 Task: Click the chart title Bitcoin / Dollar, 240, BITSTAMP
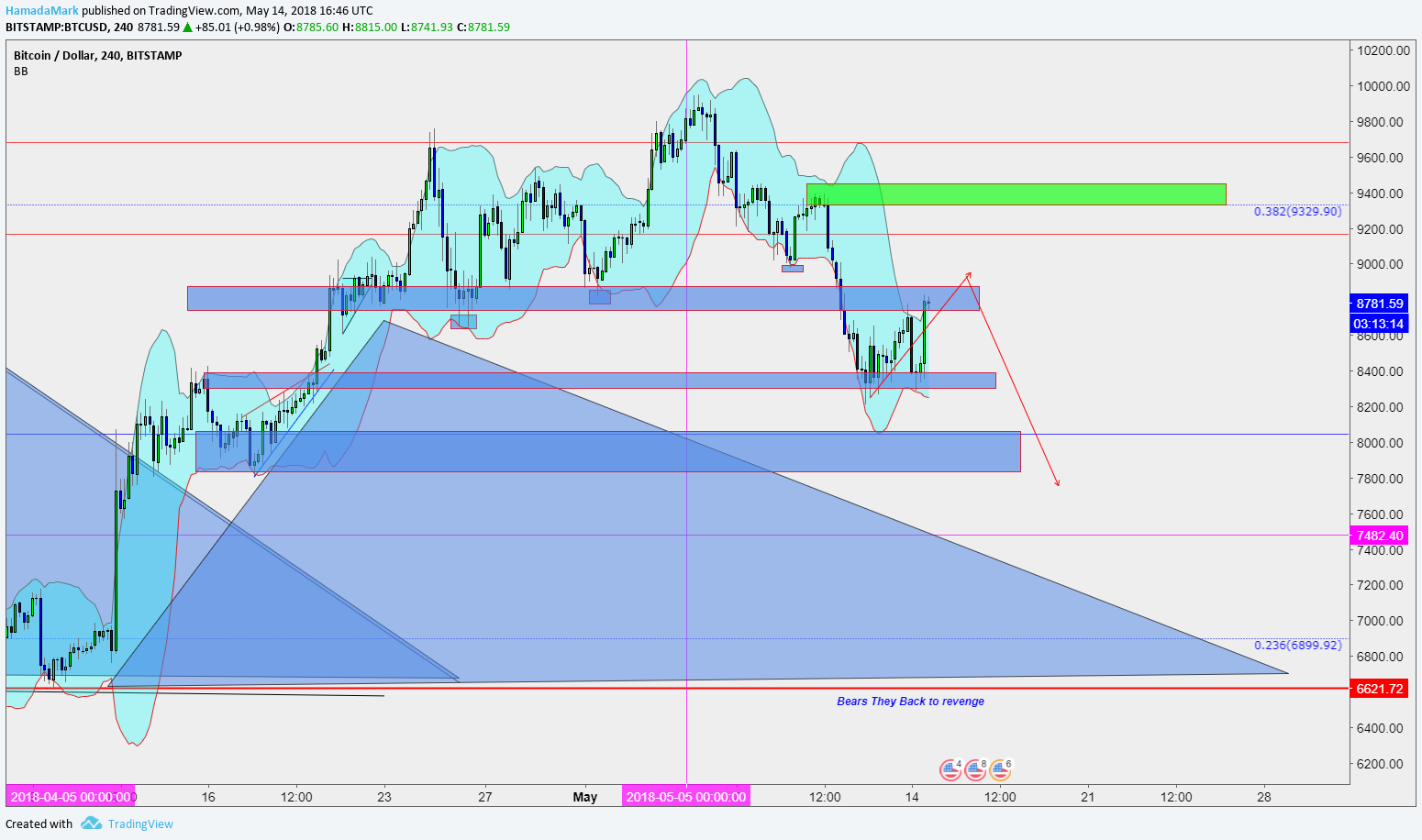(98, 55)
